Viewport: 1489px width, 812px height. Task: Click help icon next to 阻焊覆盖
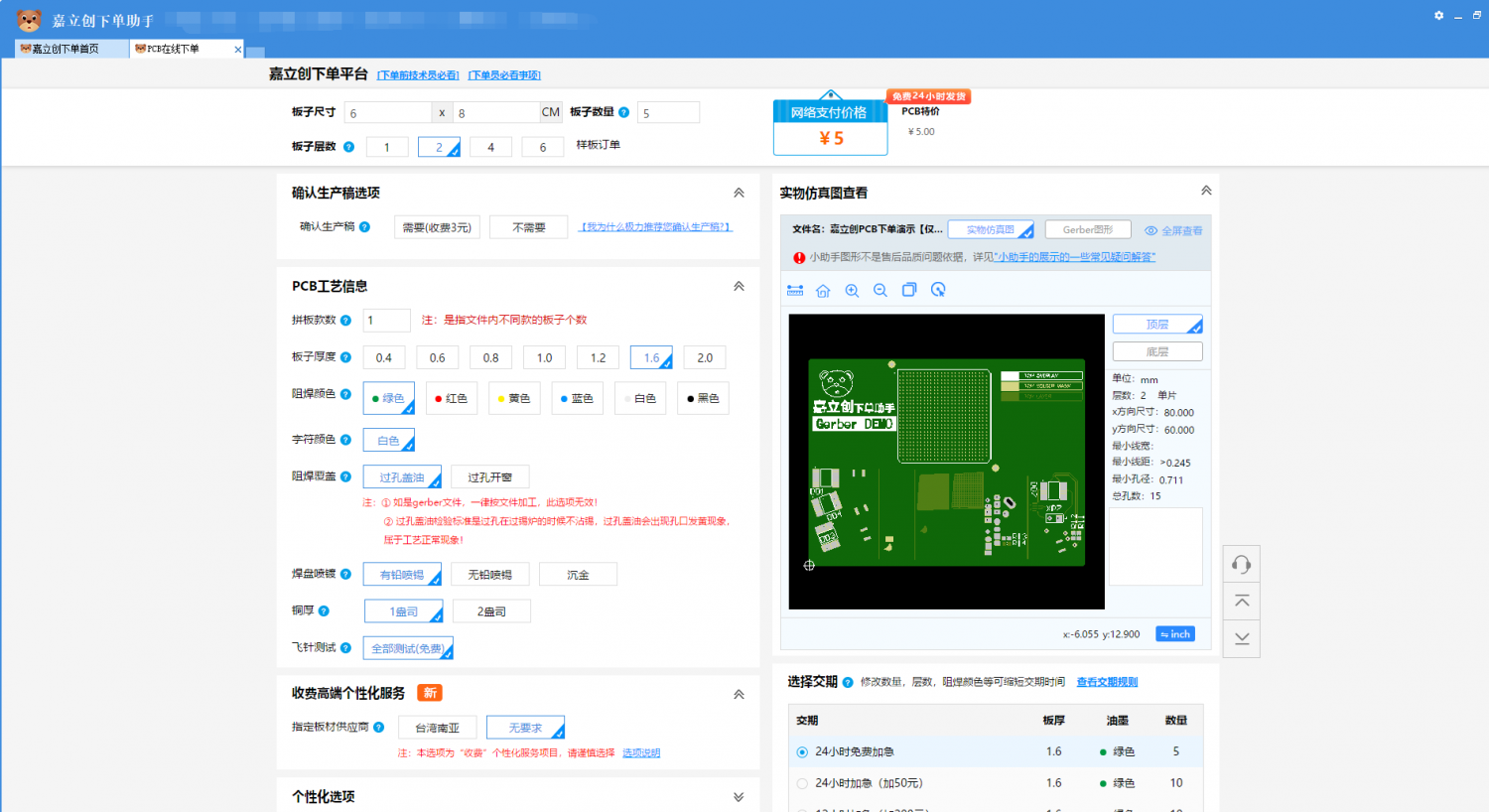click(x=345, y=476)
